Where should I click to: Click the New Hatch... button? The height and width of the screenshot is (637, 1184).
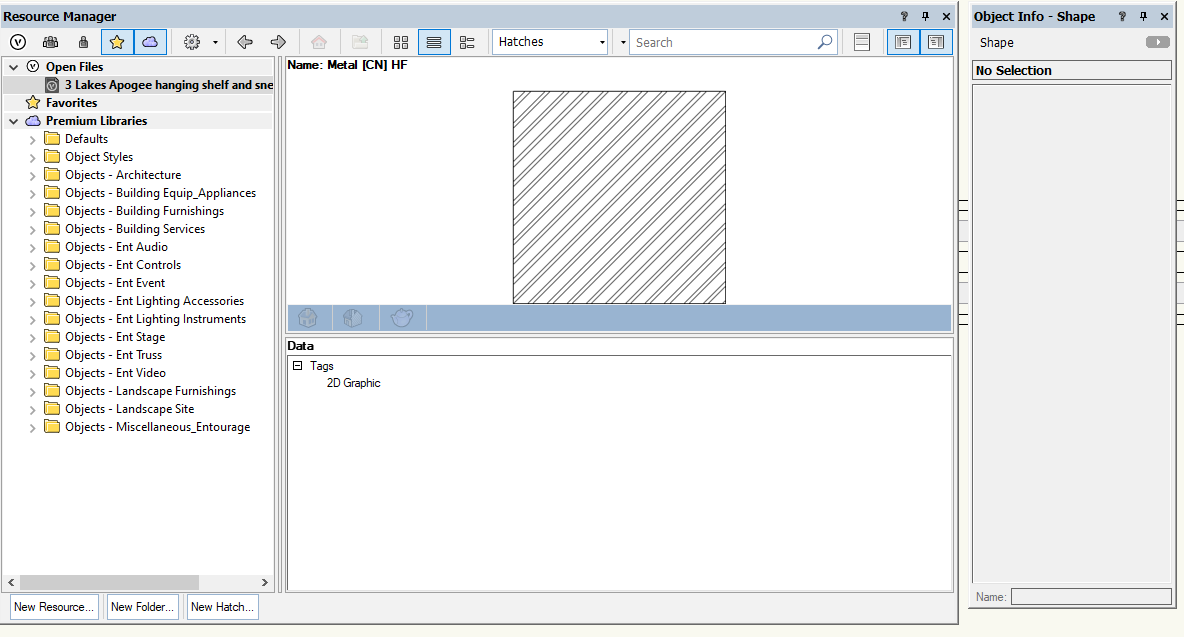222,607
